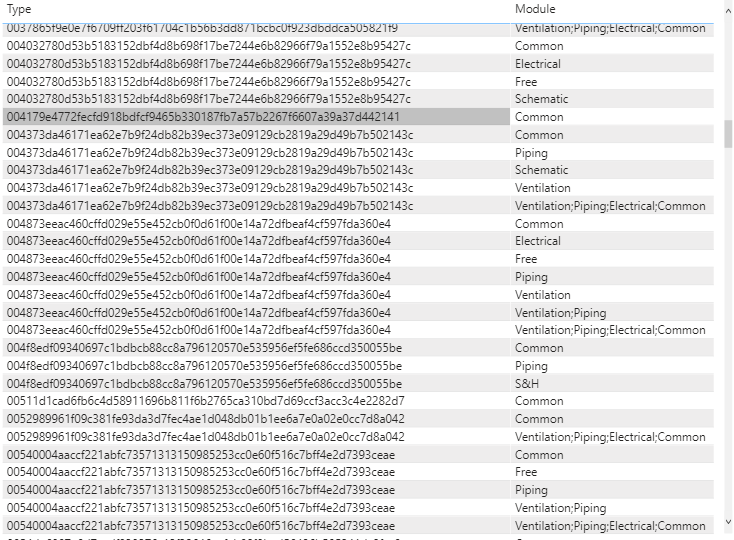Image resolution: width=734 pixels, height=540 pixels.
Task: Select hash 004873eeac46… in Ventilation;Piping;Electrical;Common row
Action: [x=198, y=330]
